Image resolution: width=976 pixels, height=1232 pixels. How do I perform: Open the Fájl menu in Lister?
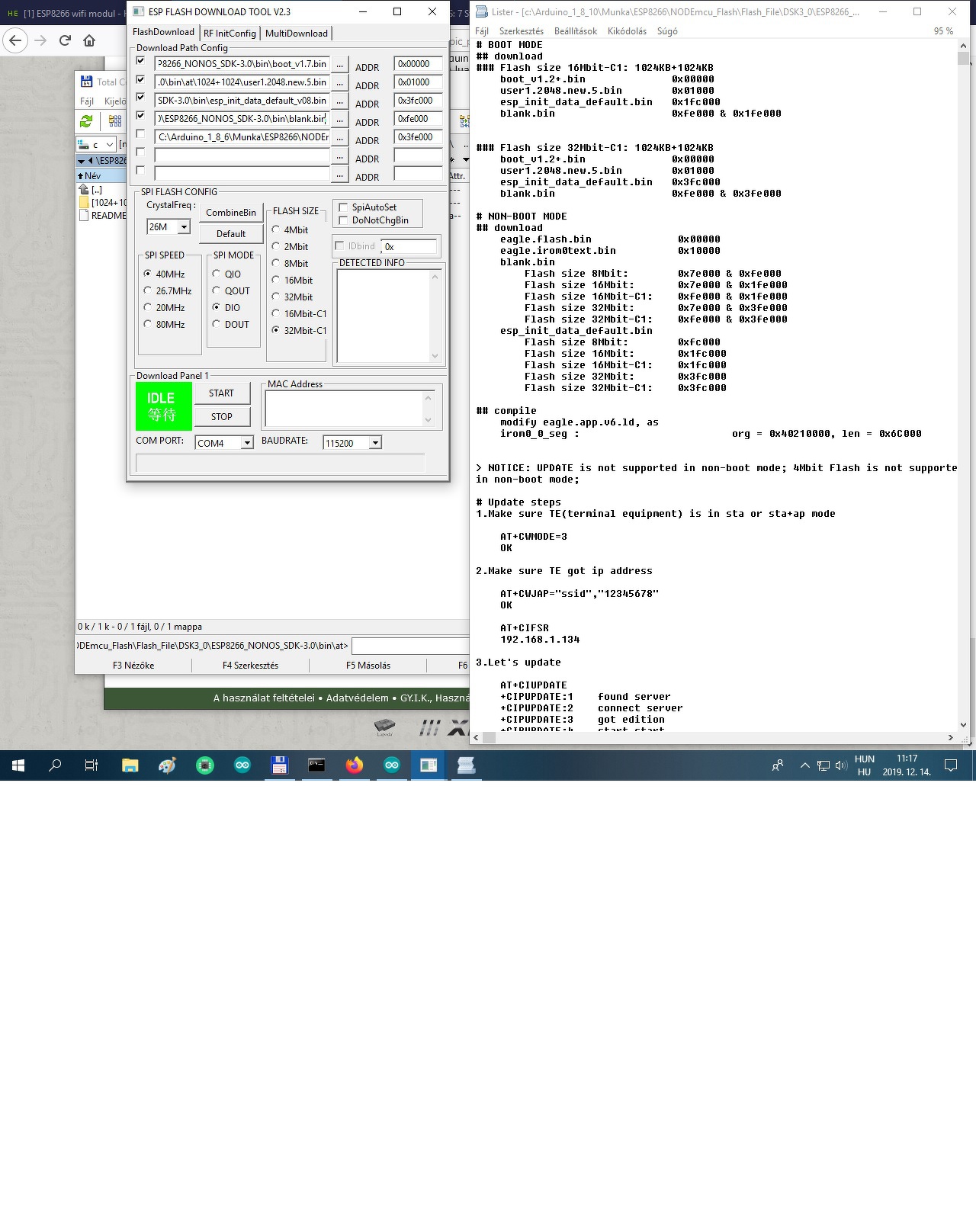pyautogui.click(x=482, y=31)
